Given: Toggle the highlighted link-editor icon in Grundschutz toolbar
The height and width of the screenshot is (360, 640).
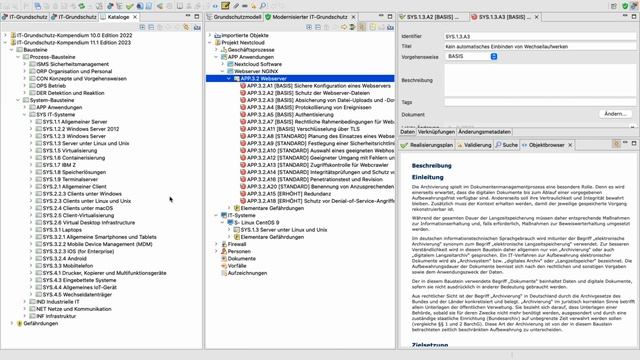Looking at the screenshot, I should coord(362,27).
